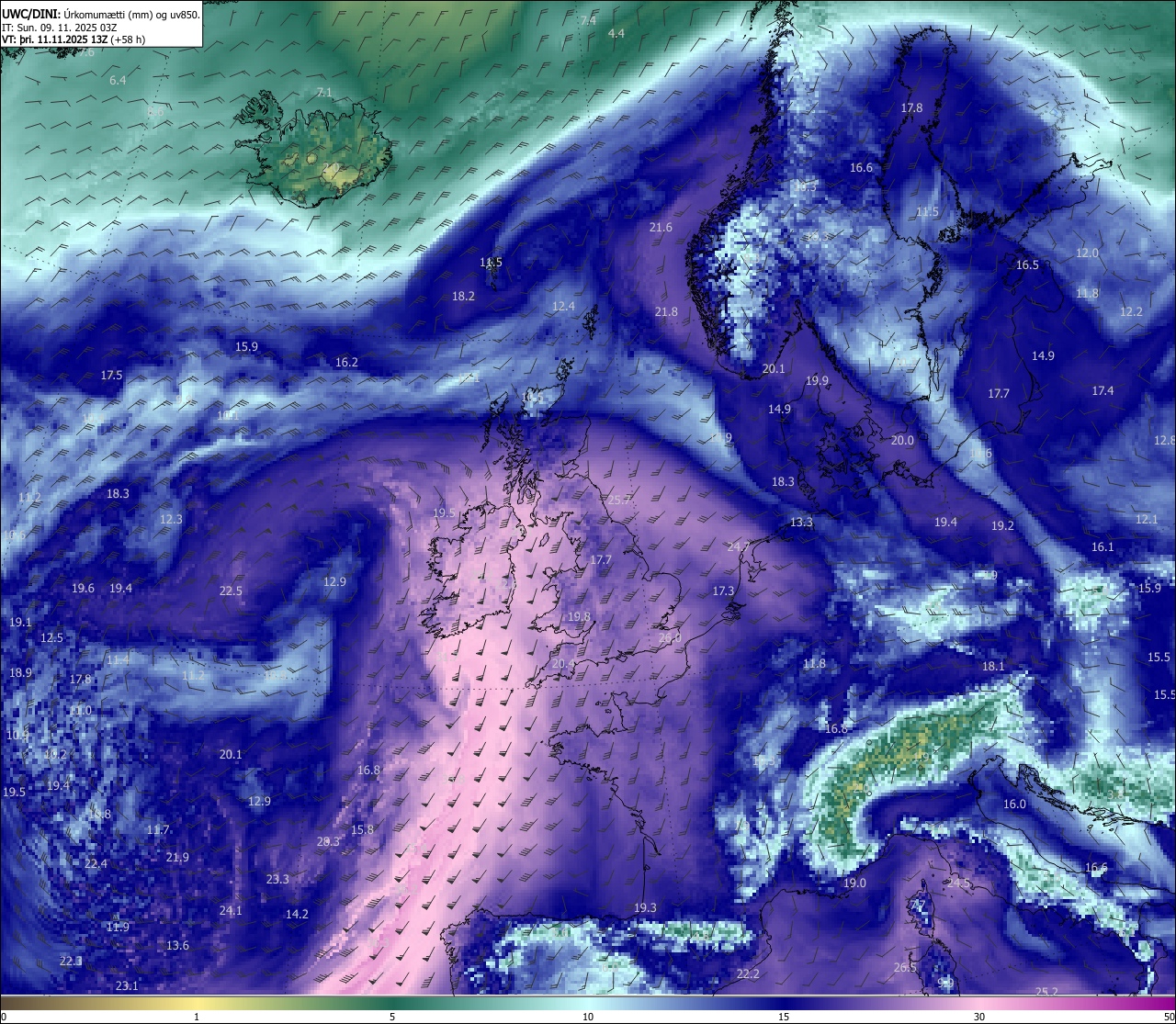Click the 21.9 value in the southwest Atlantic
This screenshot has height=1024, width=1176.
pyautogui.click(x=177, y=858)
